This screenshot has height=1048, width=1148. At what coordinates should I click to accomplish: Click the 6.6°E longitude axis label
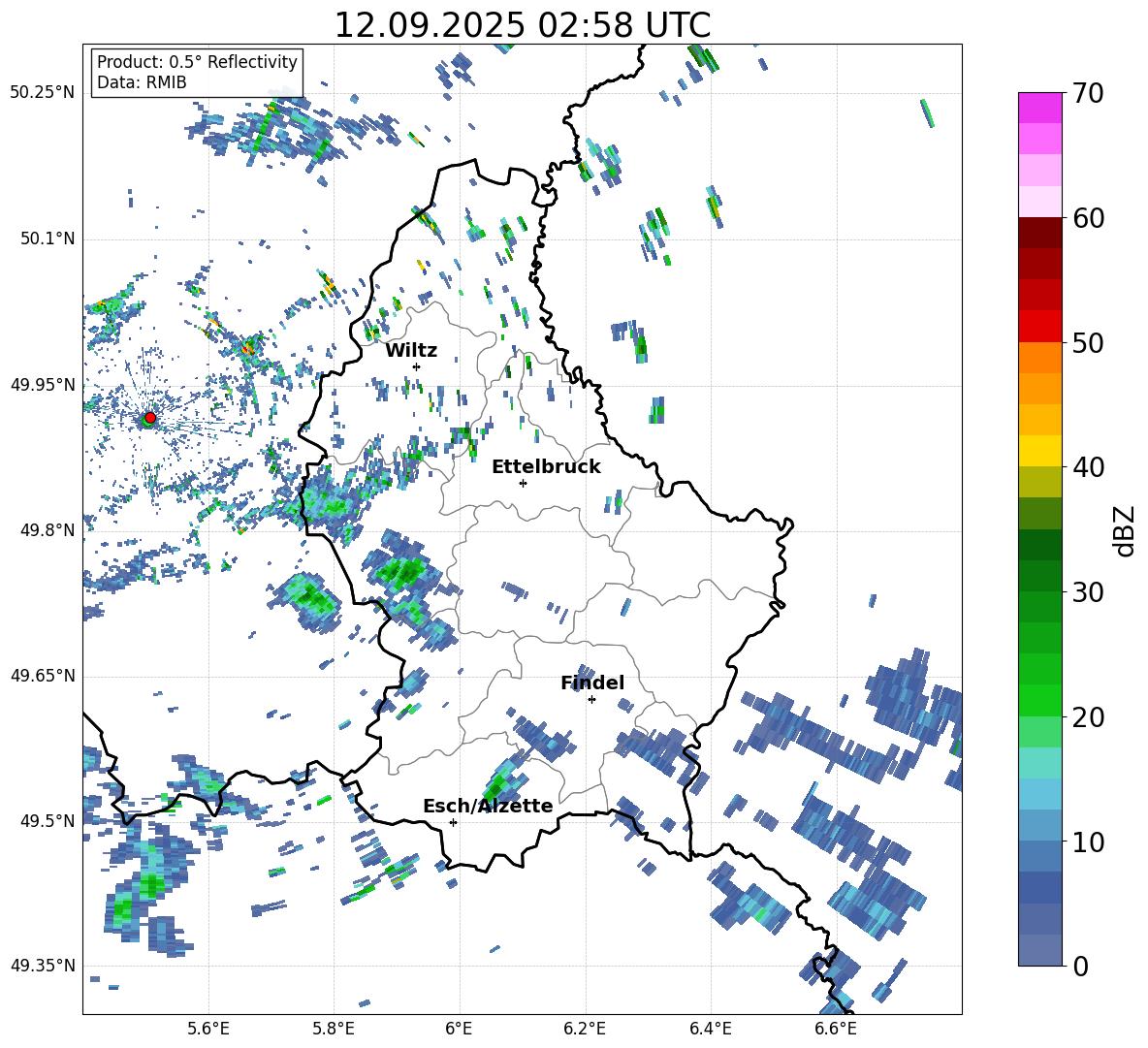click(836, 1029)
